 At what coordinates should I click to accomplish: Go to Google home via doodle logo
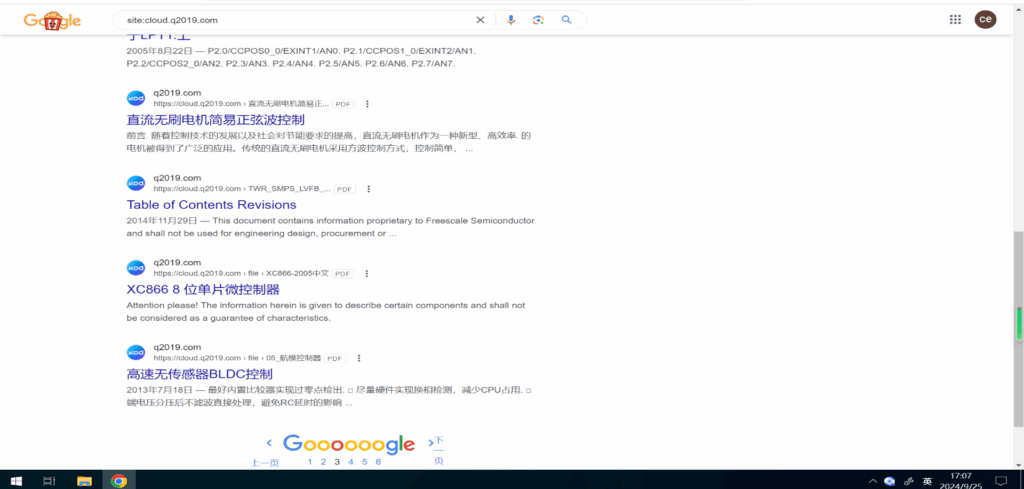pyautogui.click(x=52, y=20)
